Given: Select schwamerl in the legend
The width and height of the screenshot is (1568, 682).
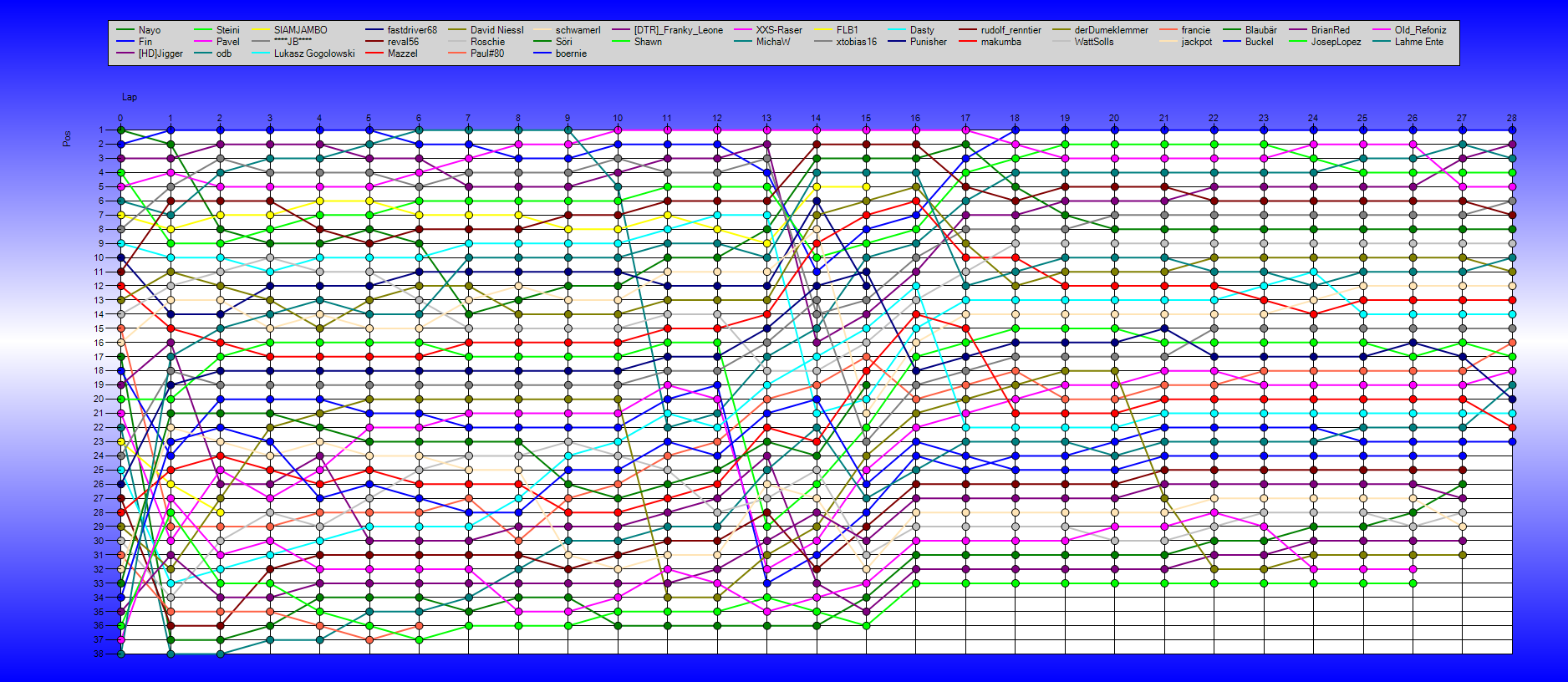Looking at the screenshot, I should [x=578, y=30].
